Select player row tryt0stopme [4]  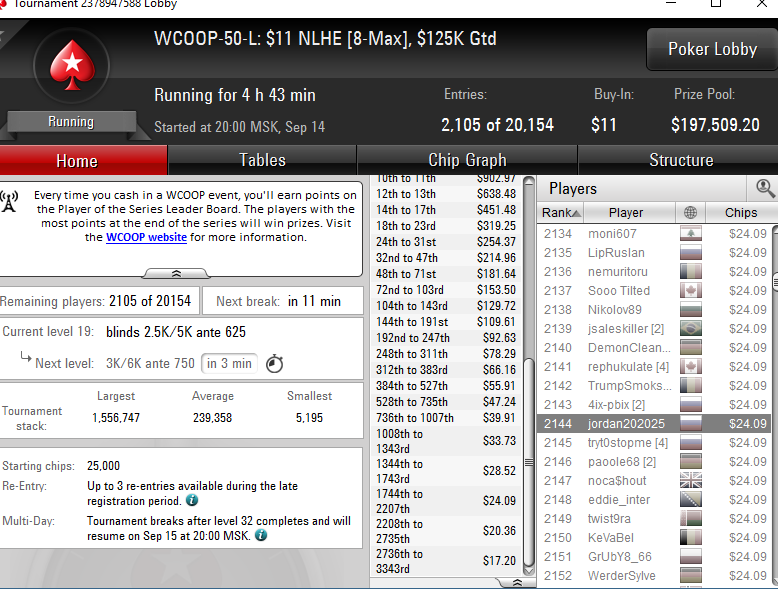point(654,443)
